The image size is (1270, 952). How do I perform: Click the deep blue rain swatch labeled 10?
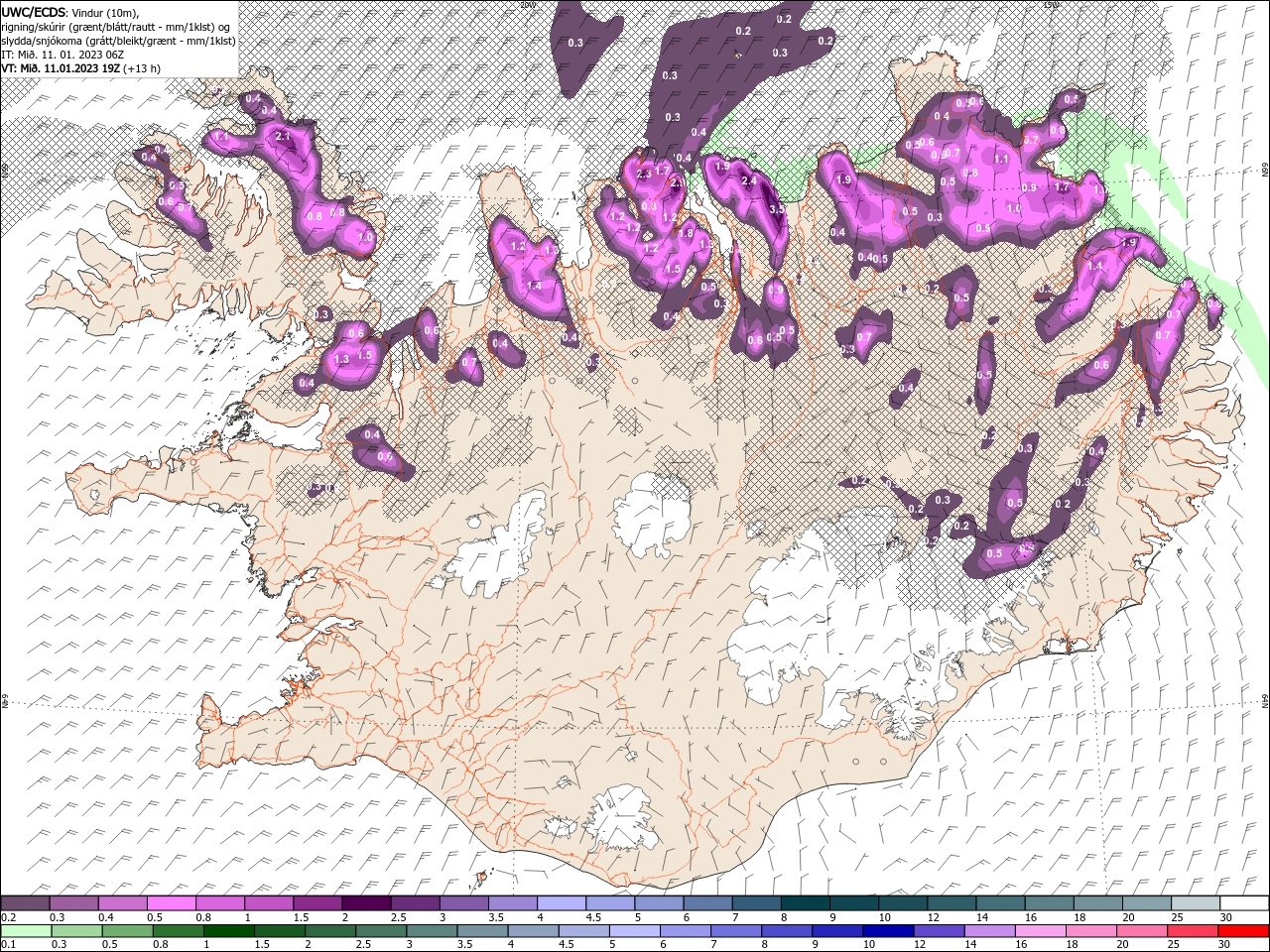click(x=888, y=931)
